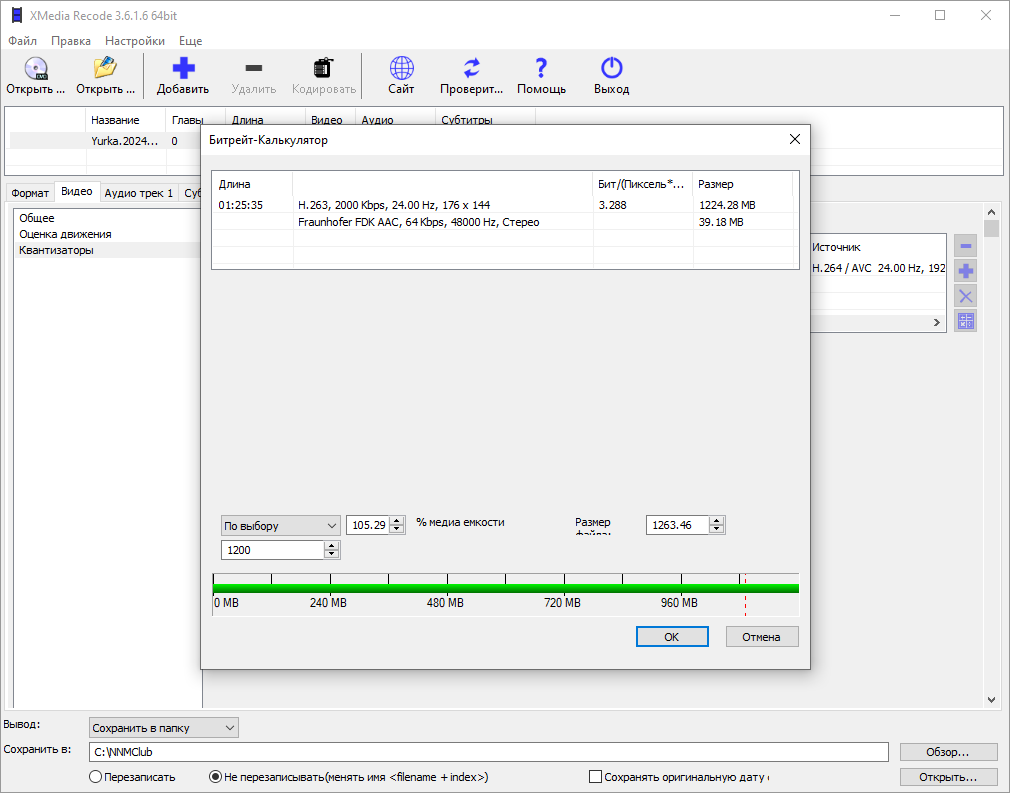
Task: Open the Сайт globe icon
Action: (x=401, y=68)
